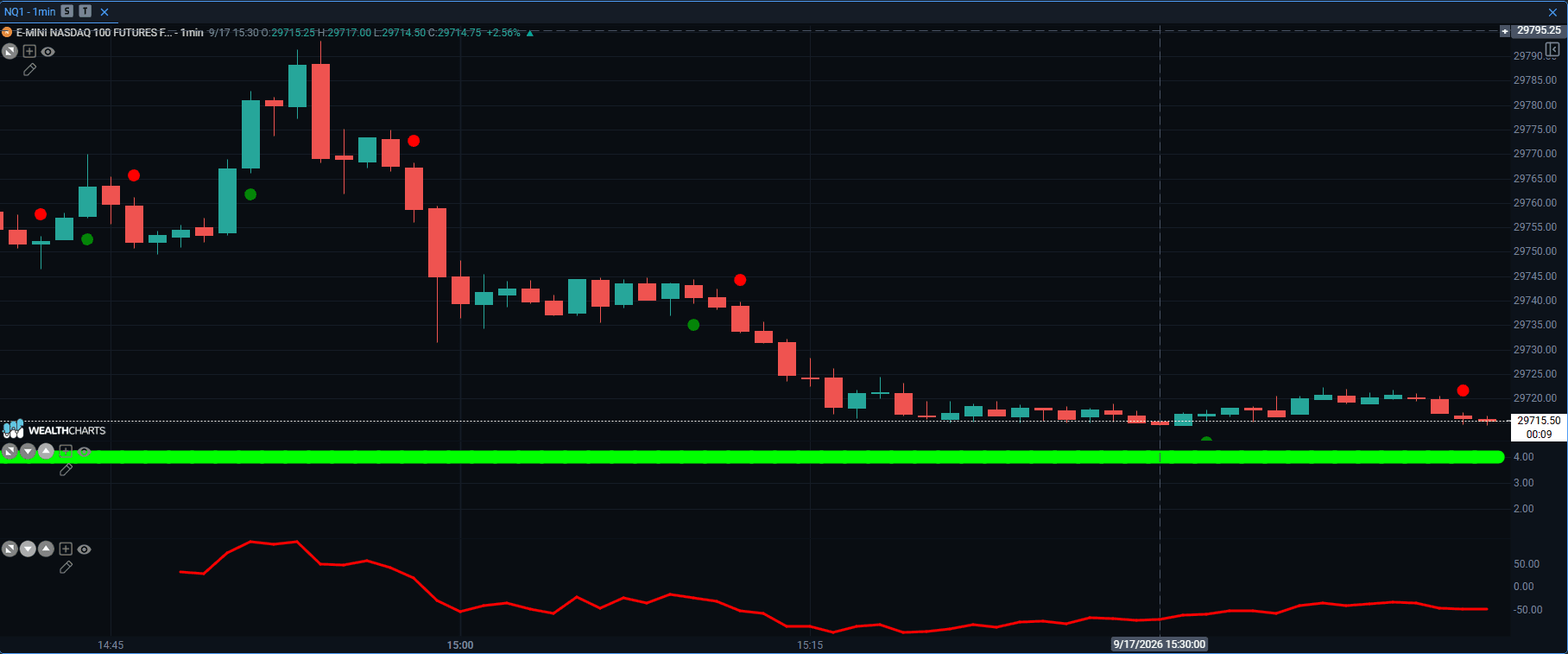Viewport: 1568px width, 654px height.
Task: Click the green signal dot below the 15:10 candles
Action: tap(693, 325)
